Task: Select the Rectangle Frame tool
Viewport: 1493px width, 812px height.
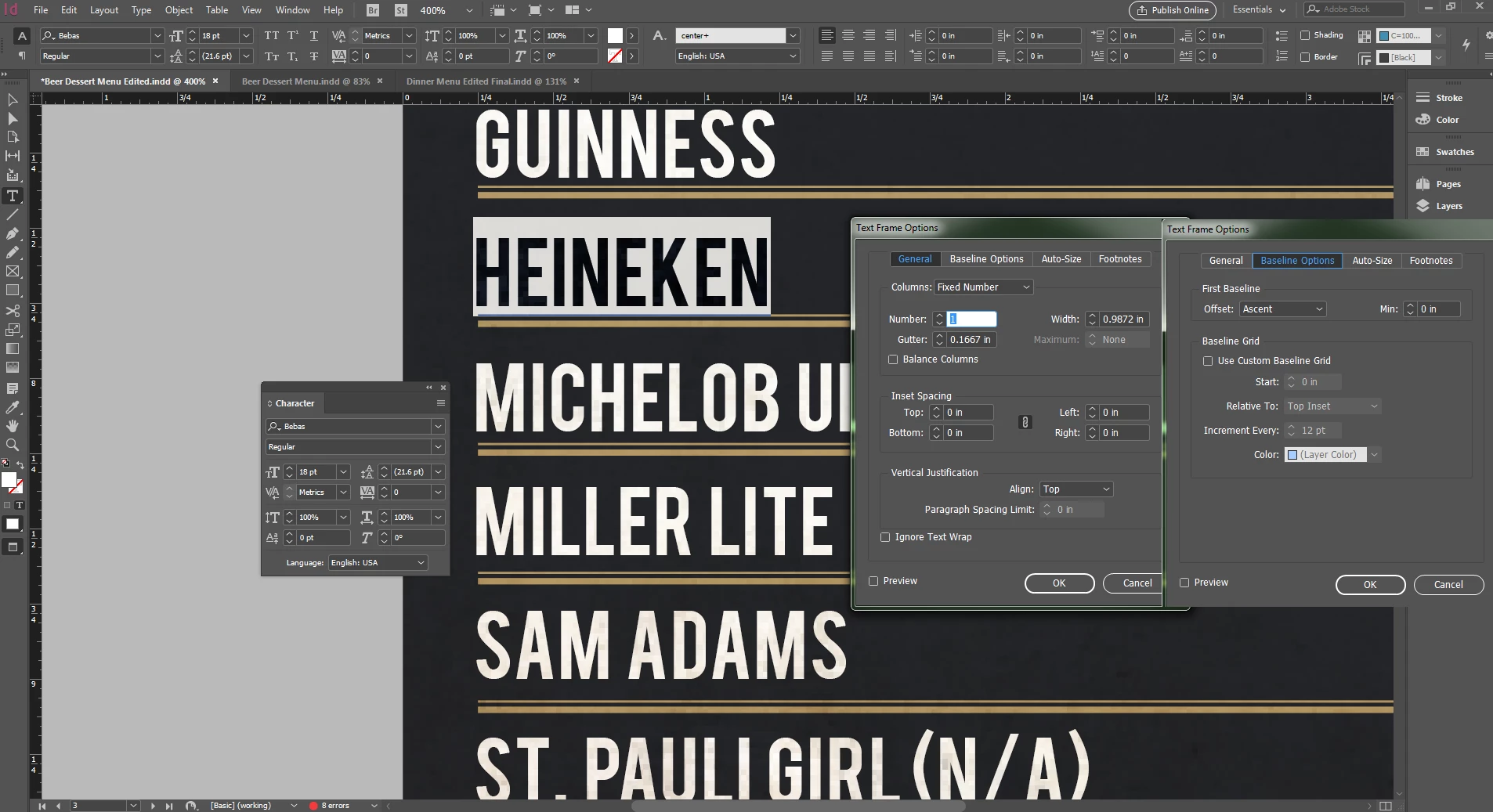Action: coord(13,271)
